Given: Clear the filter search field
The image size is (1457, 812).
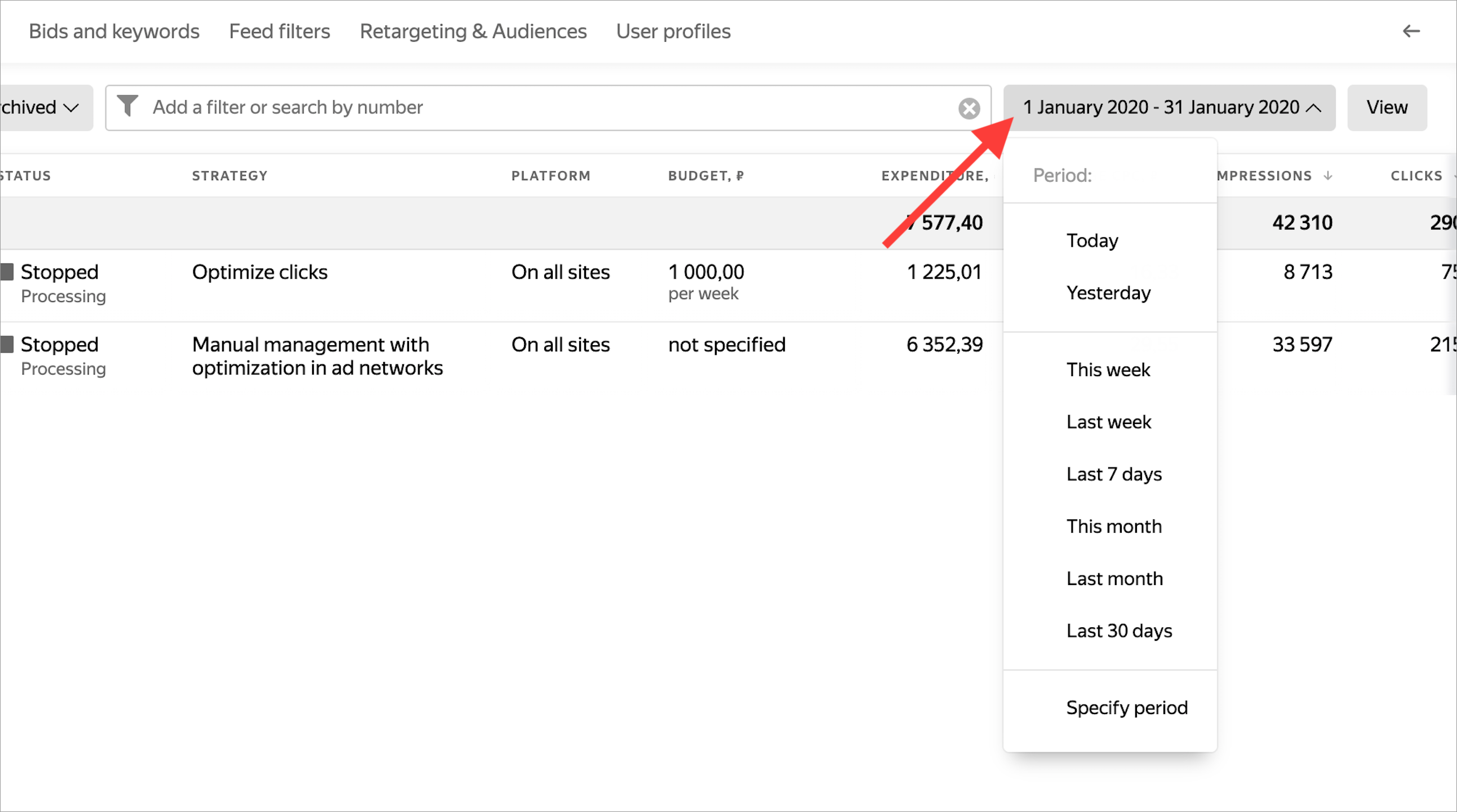Looking at the screenshot, I should coord(969,108).
